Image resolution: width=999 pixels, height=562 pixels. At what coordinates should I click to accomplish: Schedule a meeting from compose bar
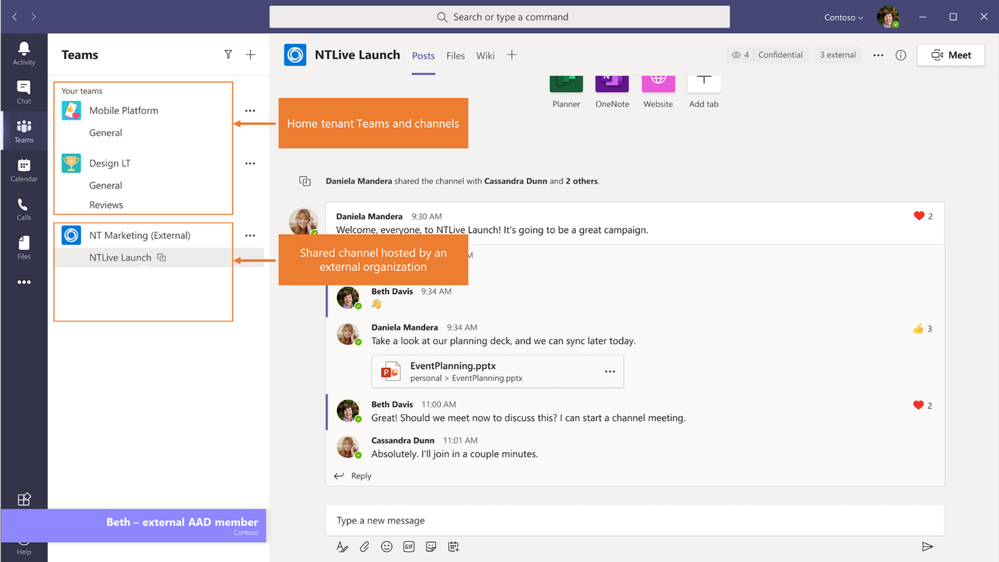coord(454,547)
